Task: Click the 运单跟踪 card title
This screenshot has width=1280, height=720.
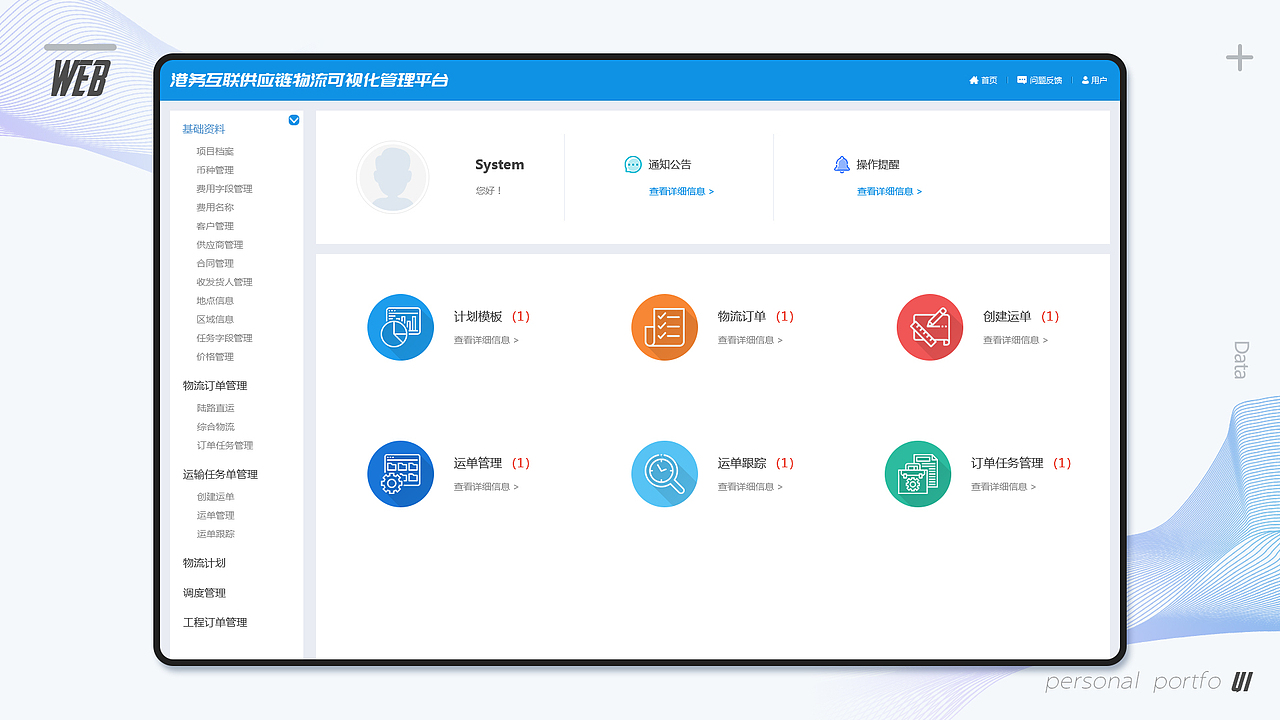Action: click(742, 464)
